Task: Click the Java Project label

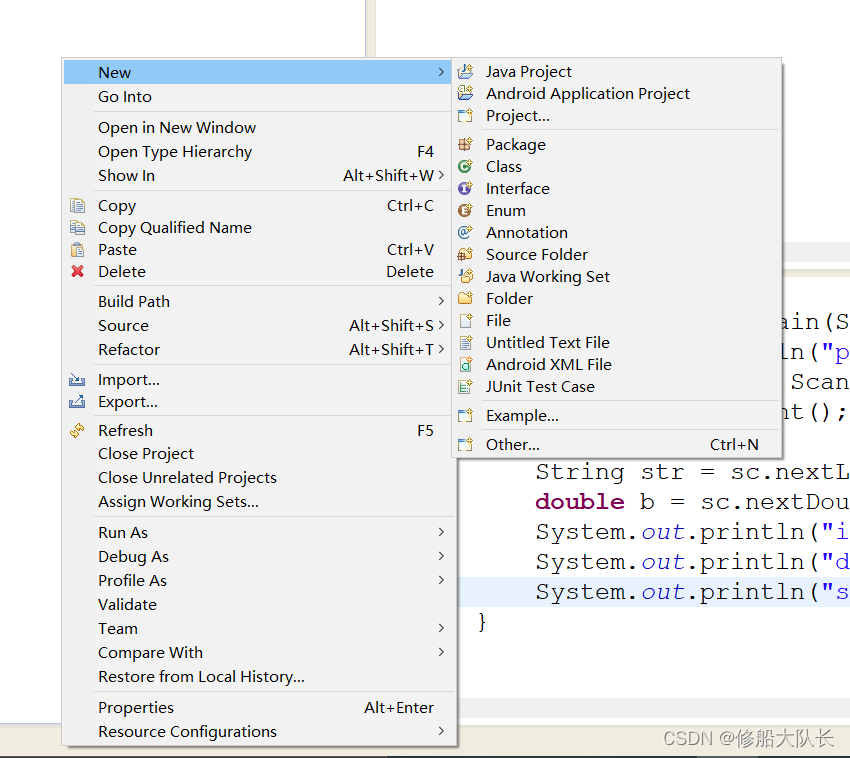Action: [529, 72]
